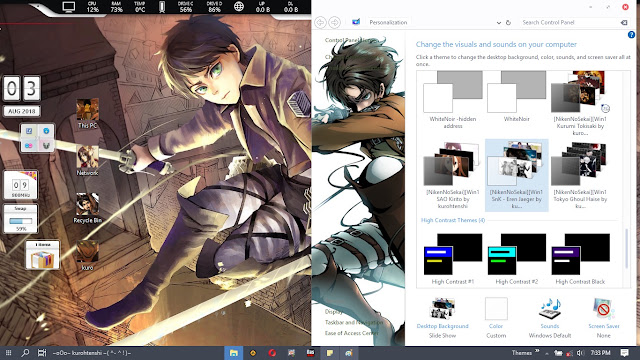Click the DRIVE D 86% reading
The height and width of the screenshot is (360, 640).
coord(214,7)
